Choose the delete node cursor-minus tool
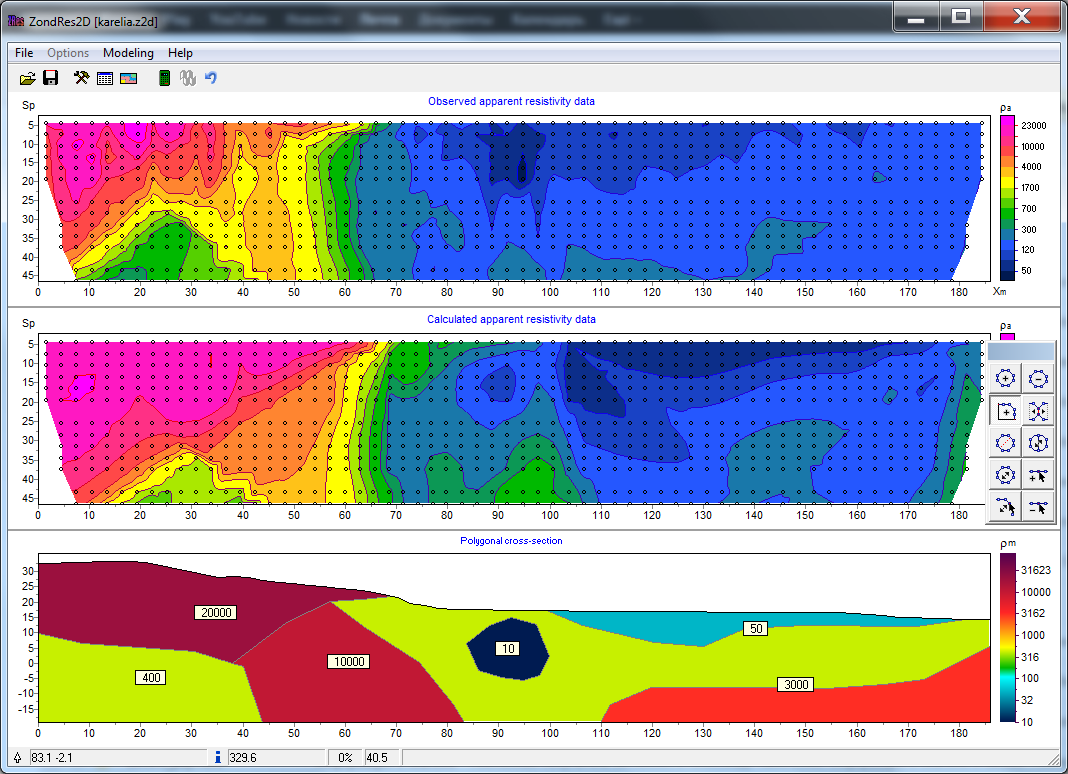This screenshot has height=774, width=1068. point(1039,508)
